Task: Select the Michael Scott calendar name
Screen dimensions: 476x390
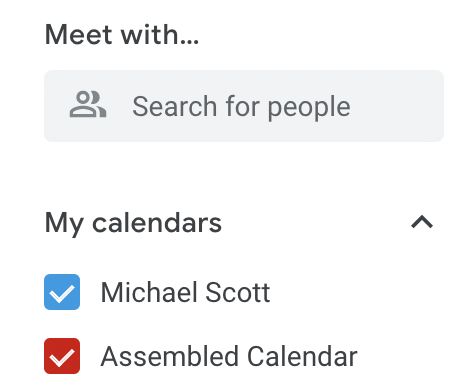Action: pyautogui.click(x=185, y=292)
